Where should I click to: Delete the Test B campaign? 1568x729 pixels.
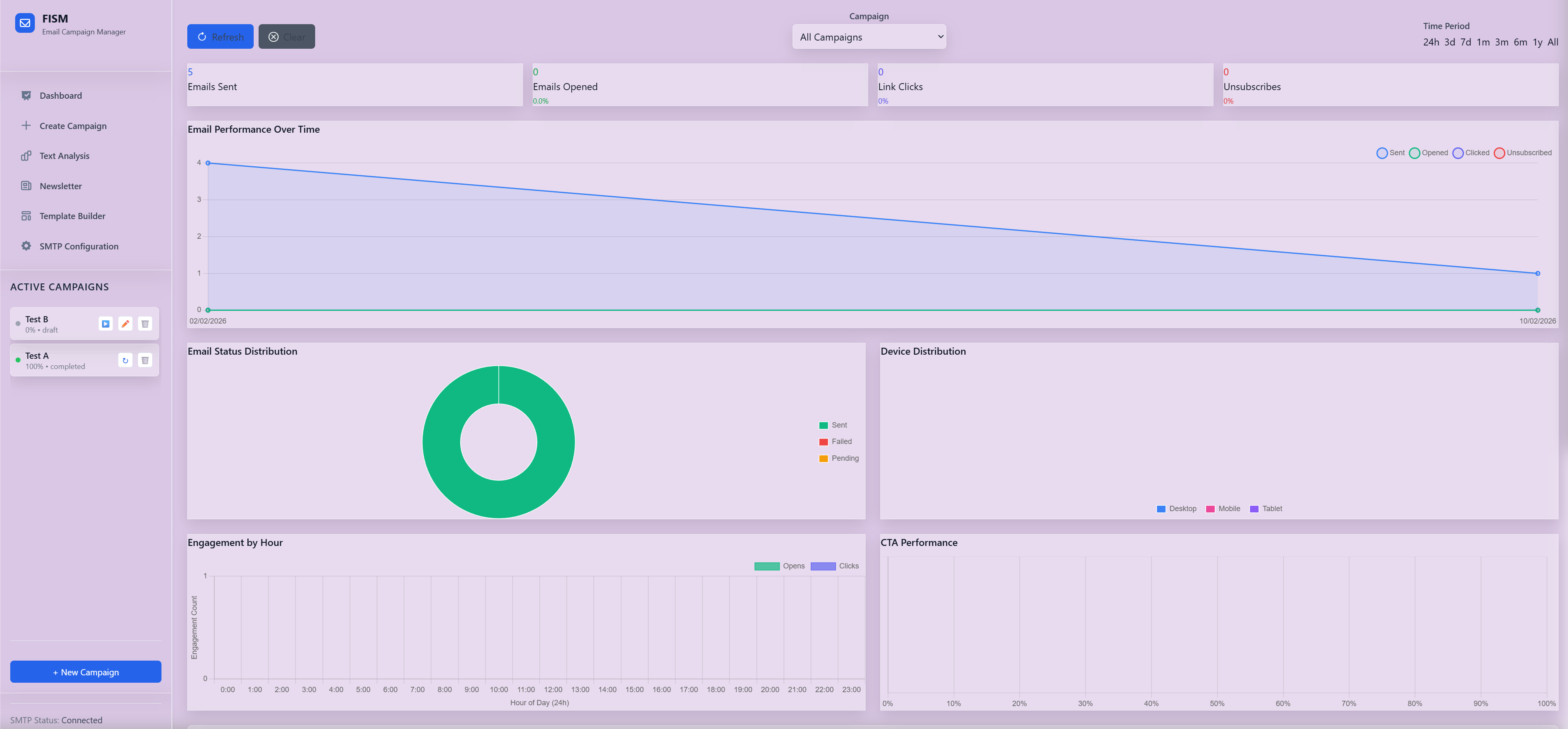click(145, 323)
